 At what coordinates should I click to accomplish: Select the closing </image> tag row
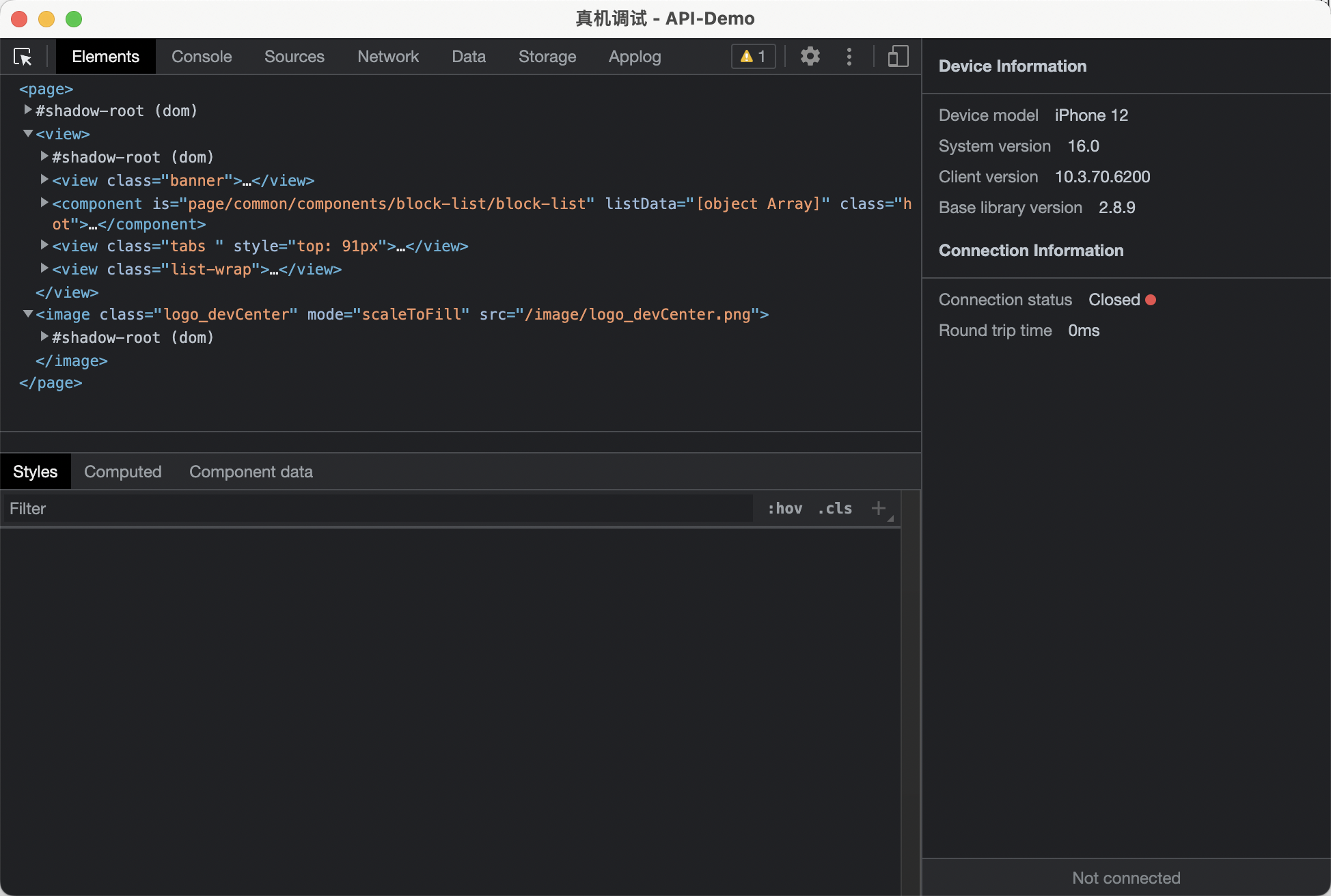[72, 361]
